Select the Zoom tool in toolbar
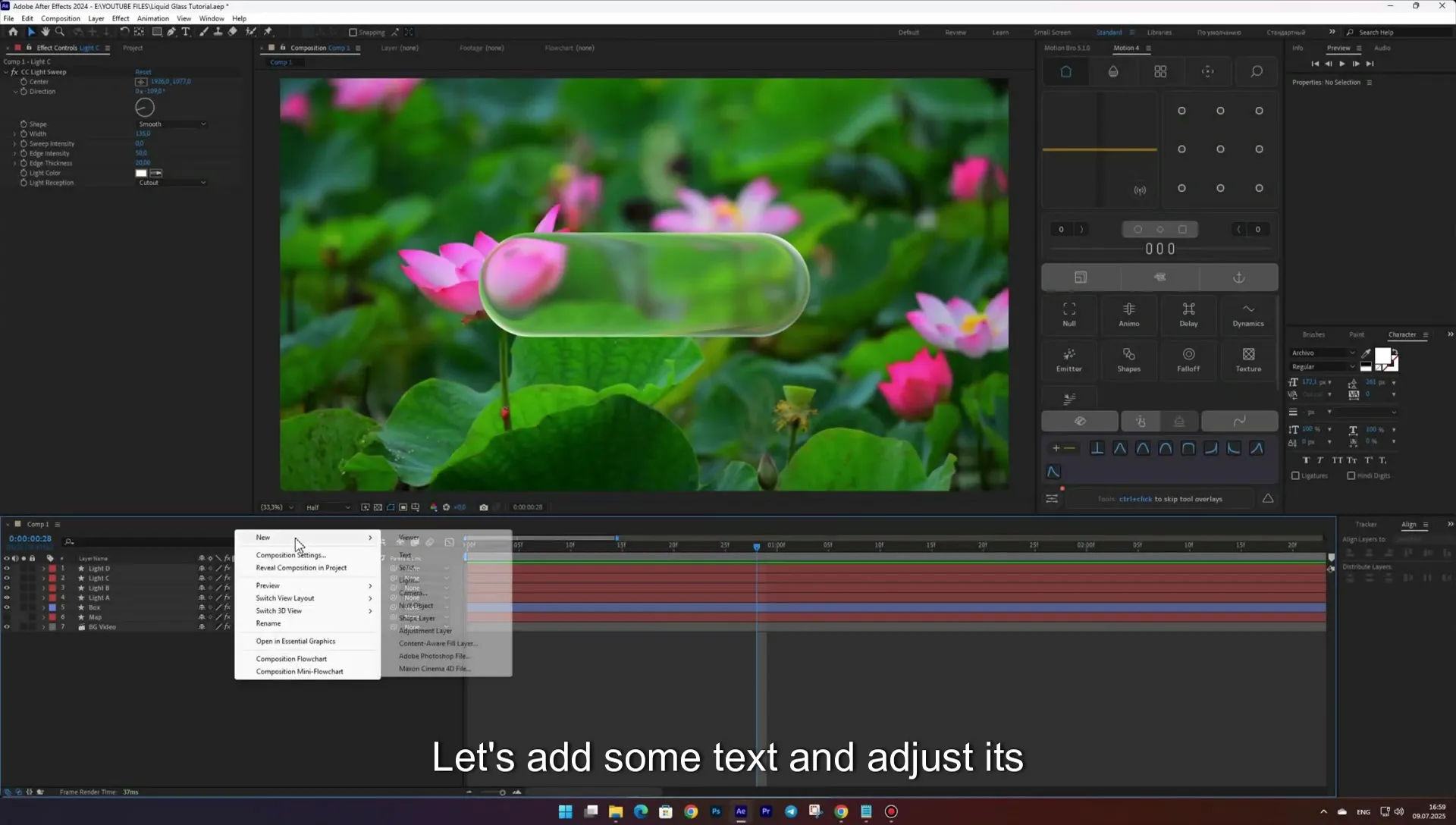Viewport: 1456px width, 825px height. point(60,32)
